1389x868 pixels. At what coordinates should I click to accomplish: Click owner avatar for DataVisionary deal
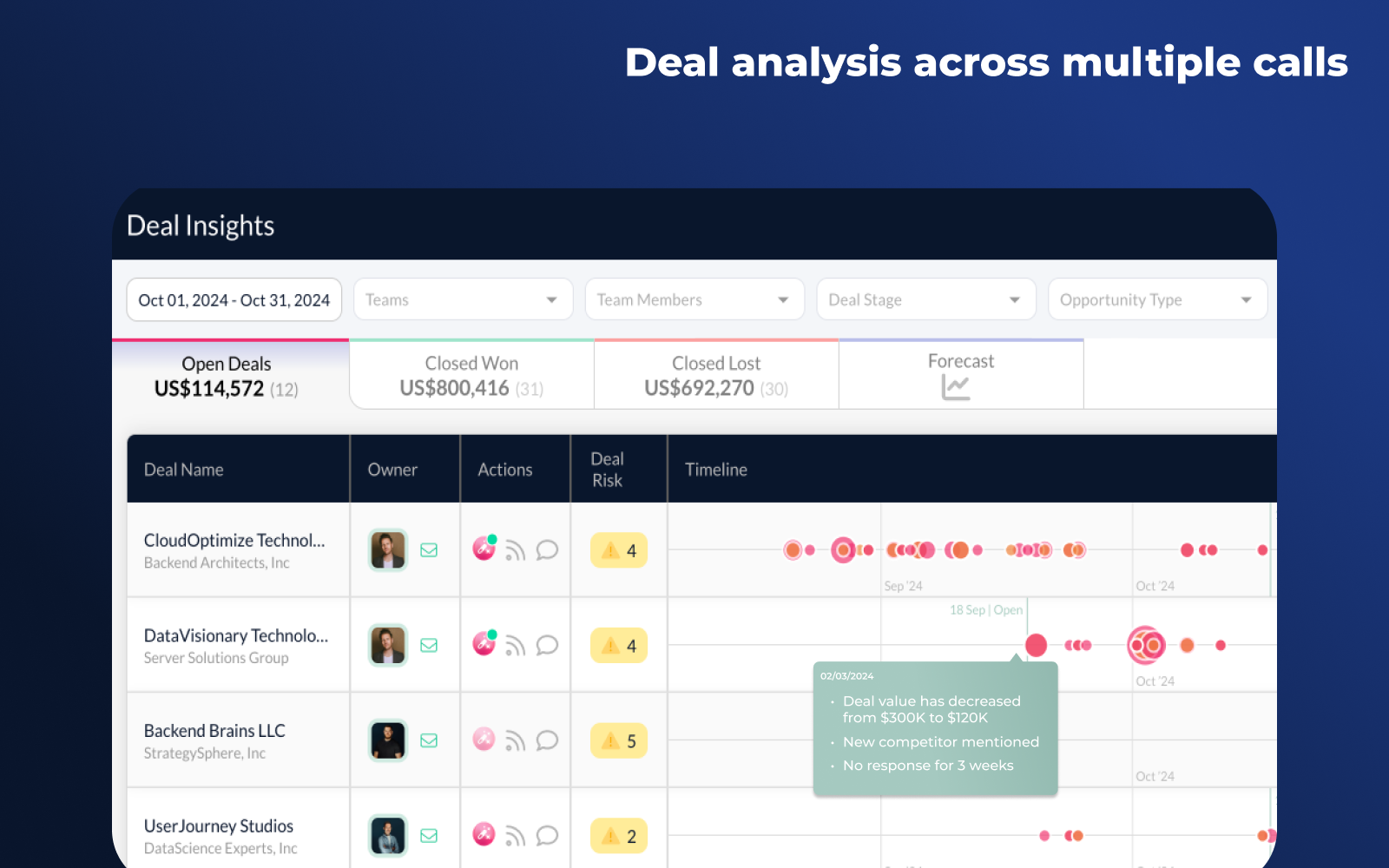388,645
